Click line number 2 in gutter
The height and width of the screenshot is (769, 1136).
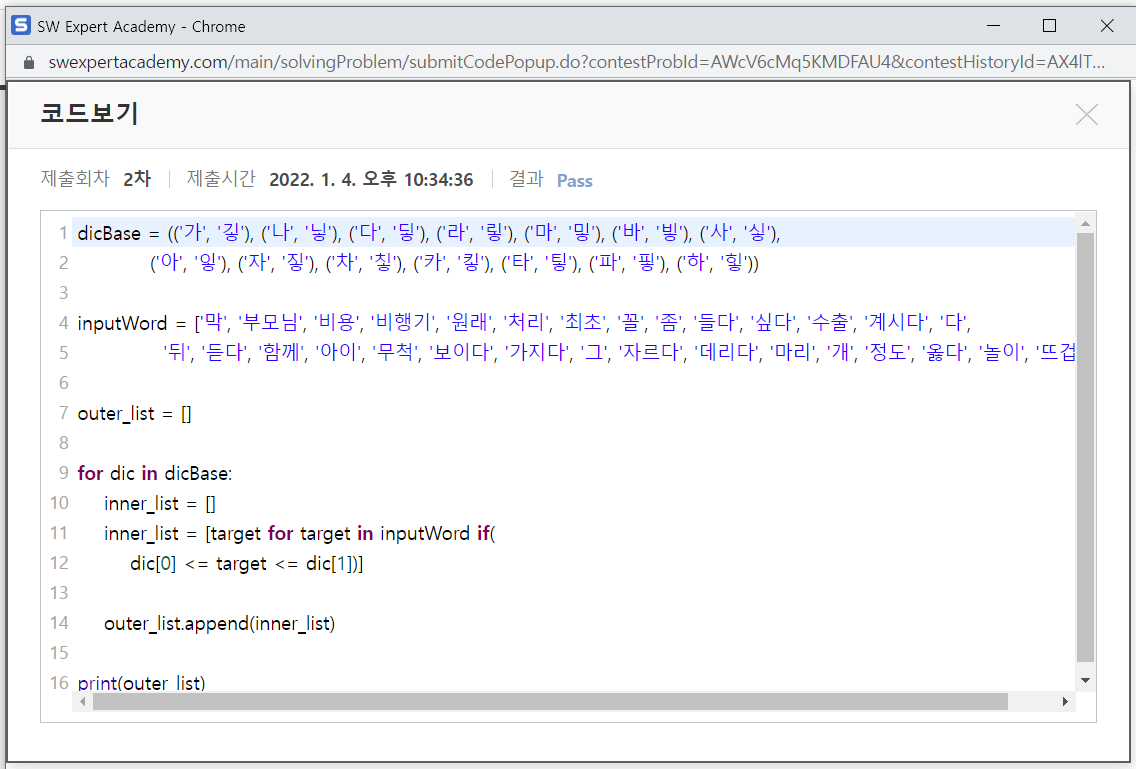coord(63,263)
